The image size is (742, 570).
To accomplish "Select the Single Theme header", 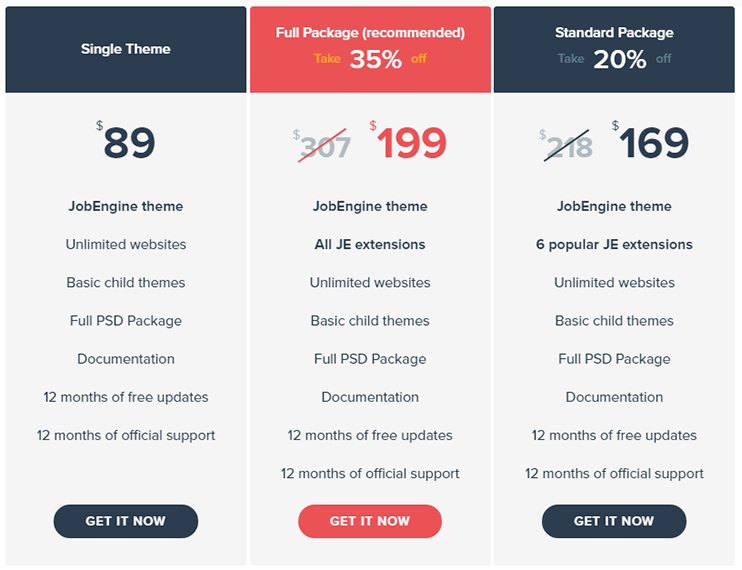I will [x=126, y=49].
